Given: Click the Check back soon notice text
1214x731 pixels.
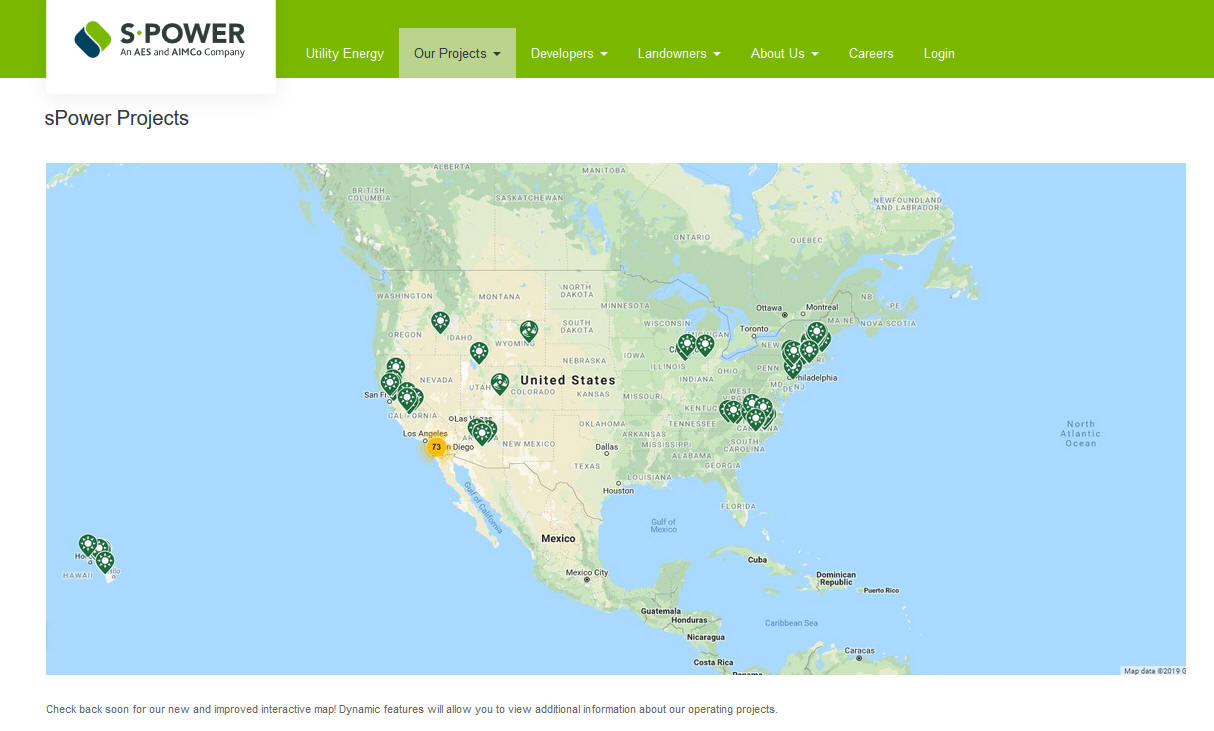Looking at the screenshot, I should pos(412,710).
